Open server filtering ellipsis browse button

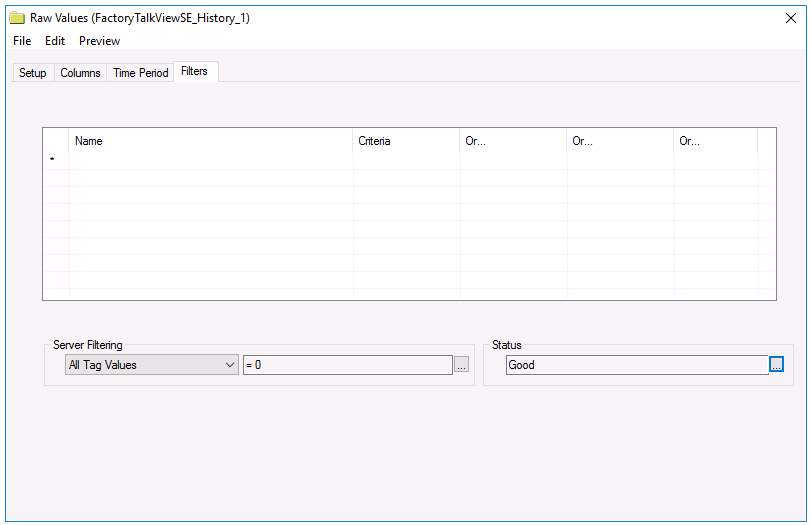461,365
